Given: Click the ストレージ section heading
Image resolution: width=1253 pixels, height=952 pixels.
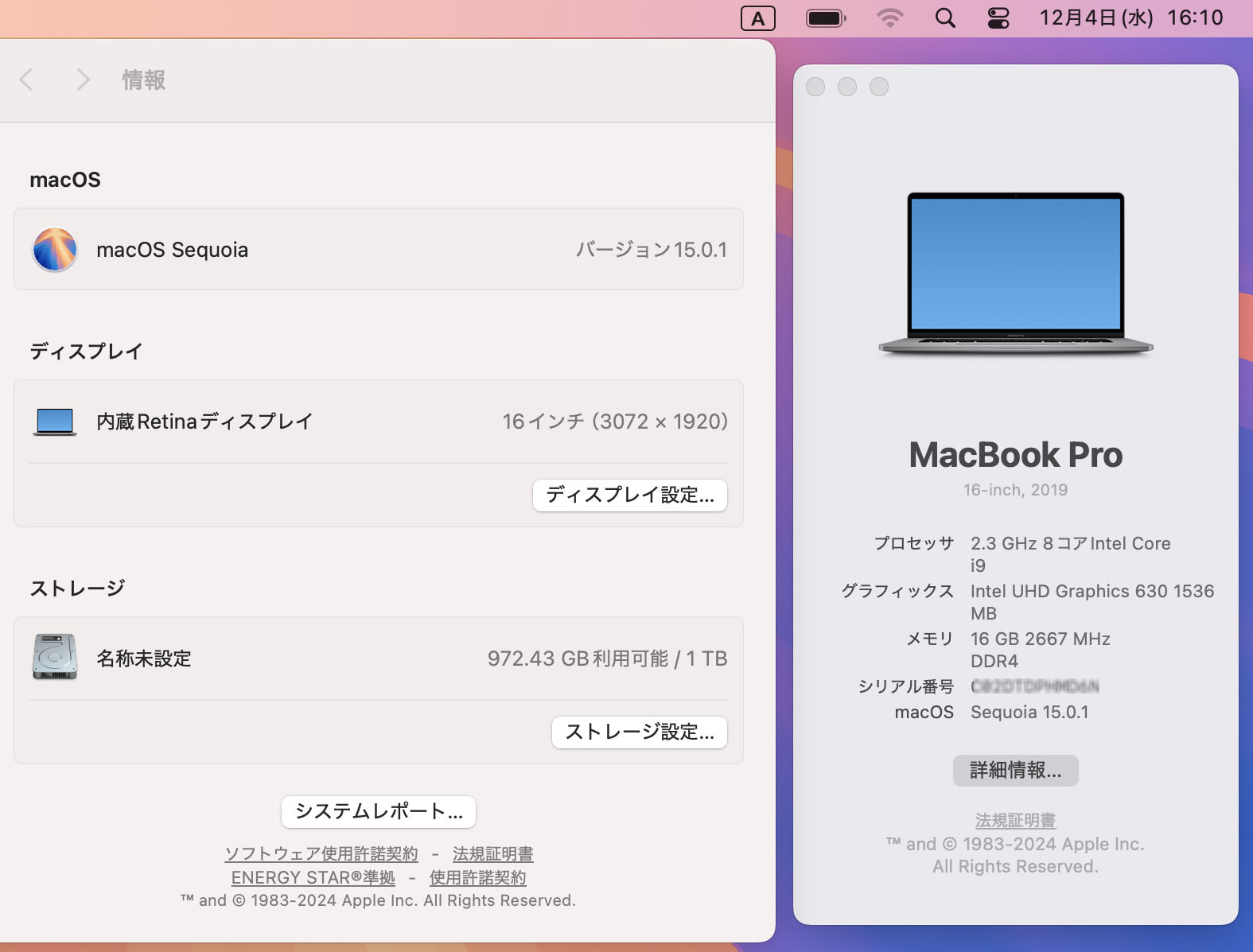Looking at the screenshot, I should pyautogui.click(x=77, y=589).
